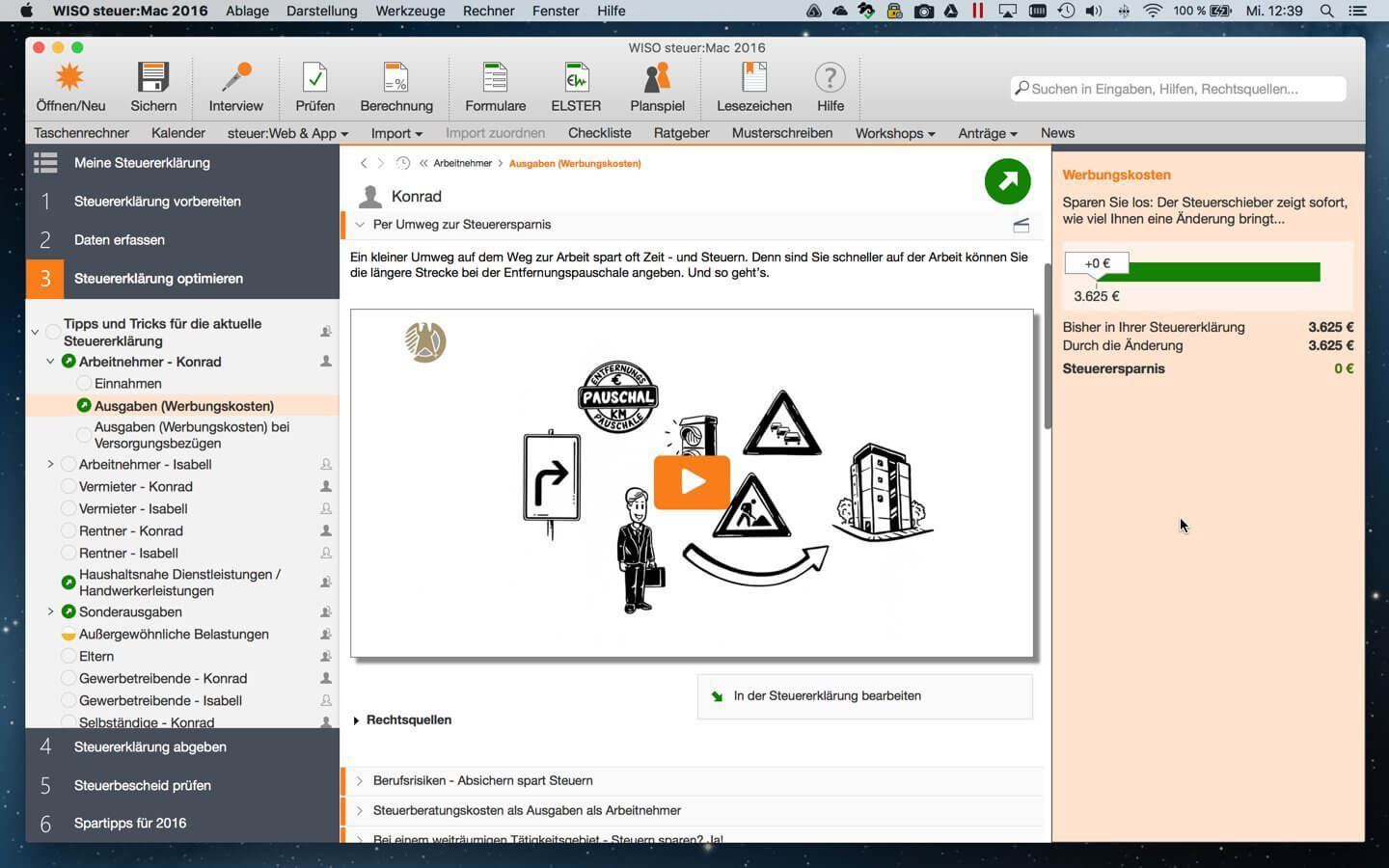The image size is (1389, 868).
Task: Open the Checkliste tab item
Action: pyautogui.click(x=599, y=133)
